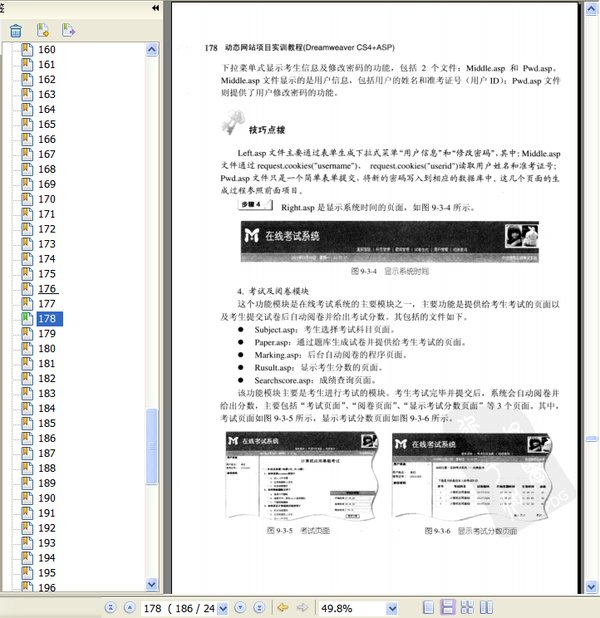
Task: Go to next page button
Action: point(240,607)
